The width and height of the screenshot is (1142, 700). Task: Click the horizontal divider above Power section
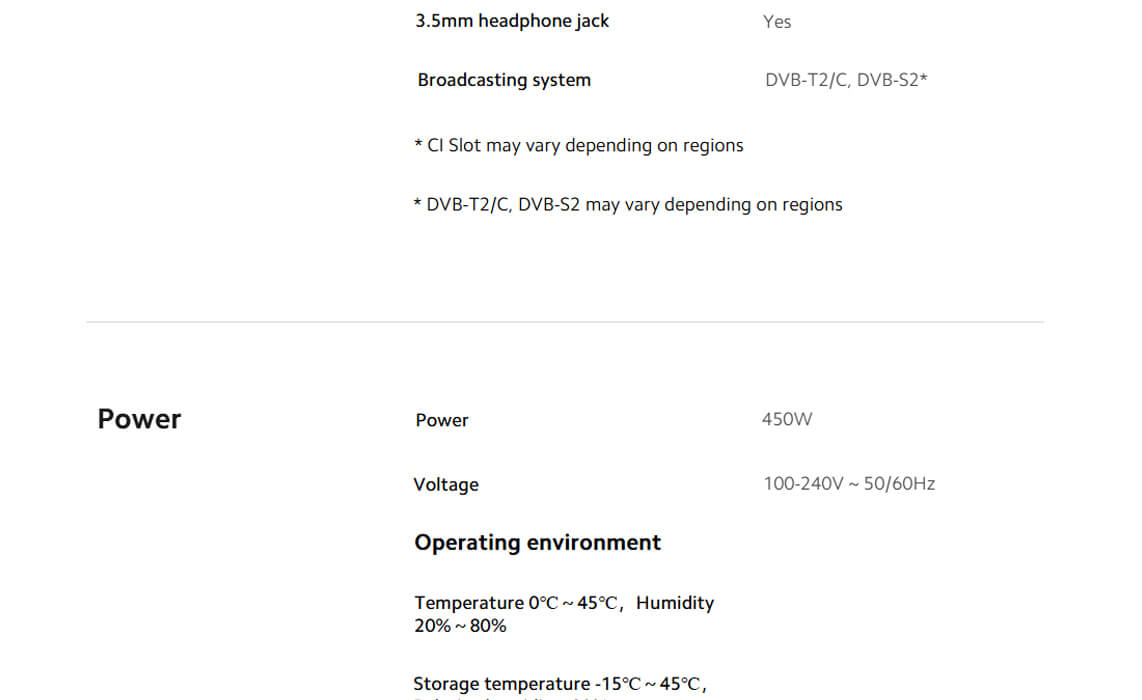click(564, 322)
